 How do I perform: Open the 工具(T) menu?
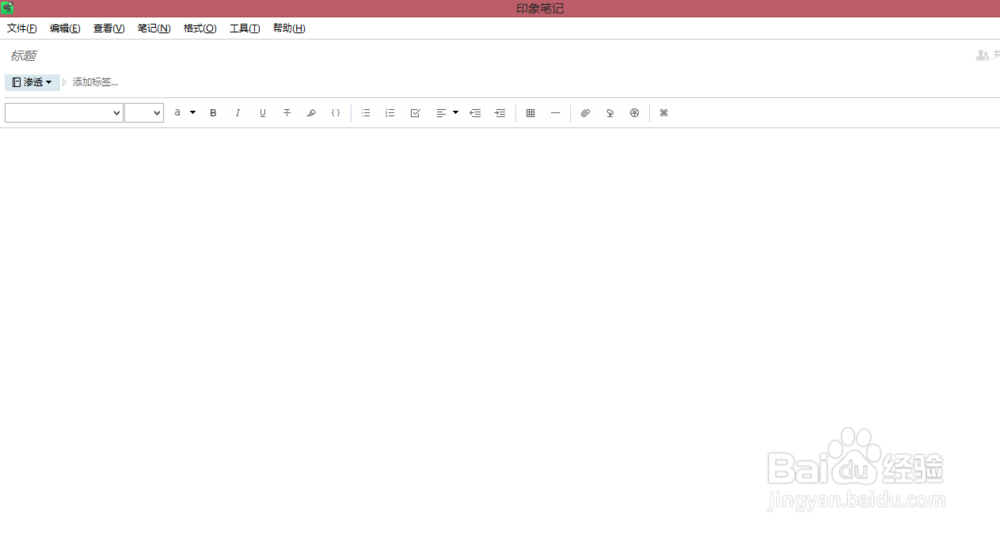tap(244, 28)
